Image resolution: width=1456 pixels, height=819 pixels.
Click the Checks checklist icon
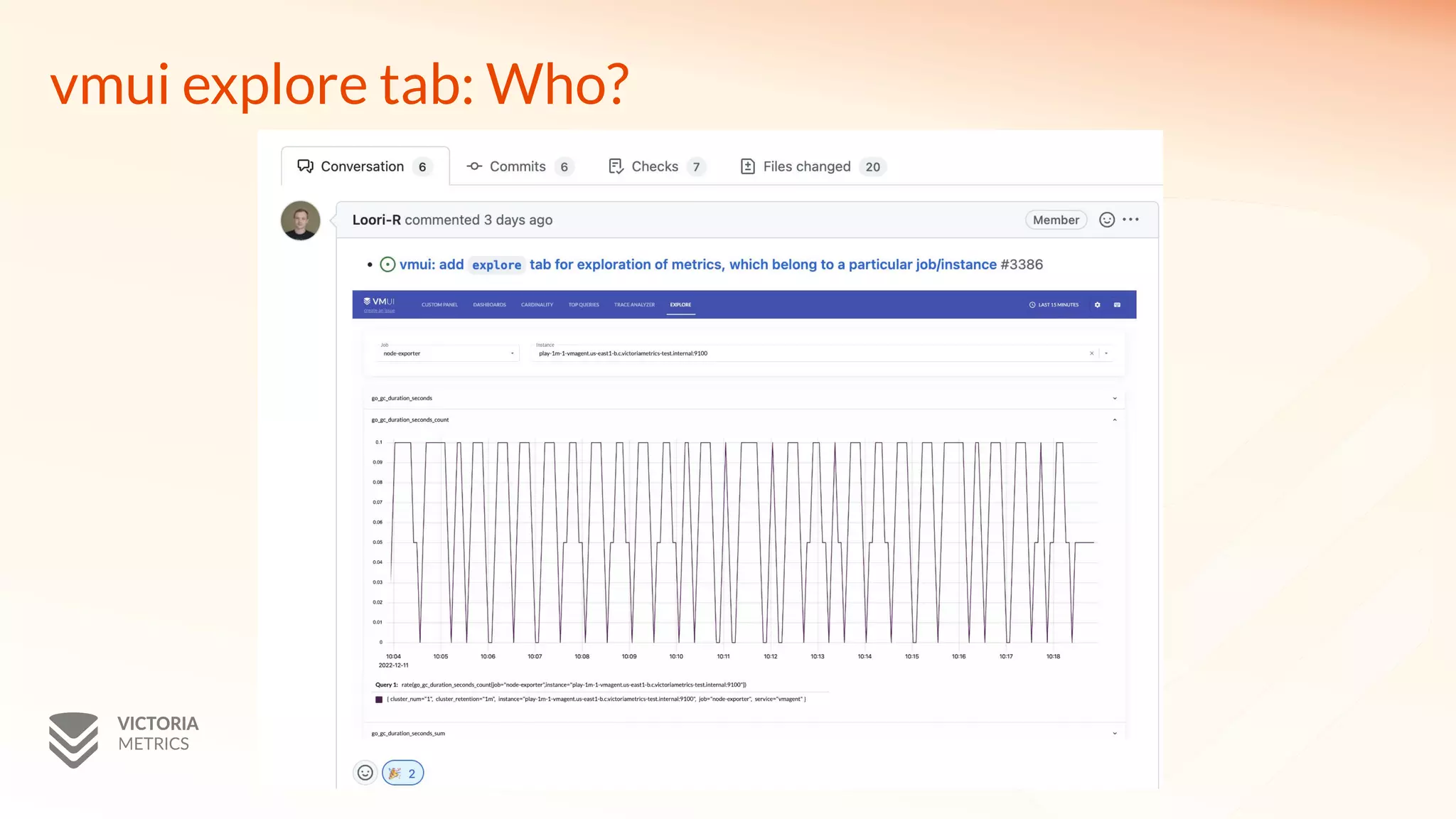coord(616,166)
